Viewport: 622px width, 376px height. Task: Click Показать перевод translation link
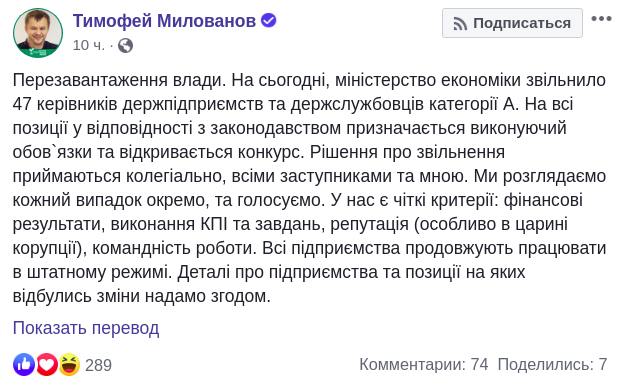tap(86, 328)
